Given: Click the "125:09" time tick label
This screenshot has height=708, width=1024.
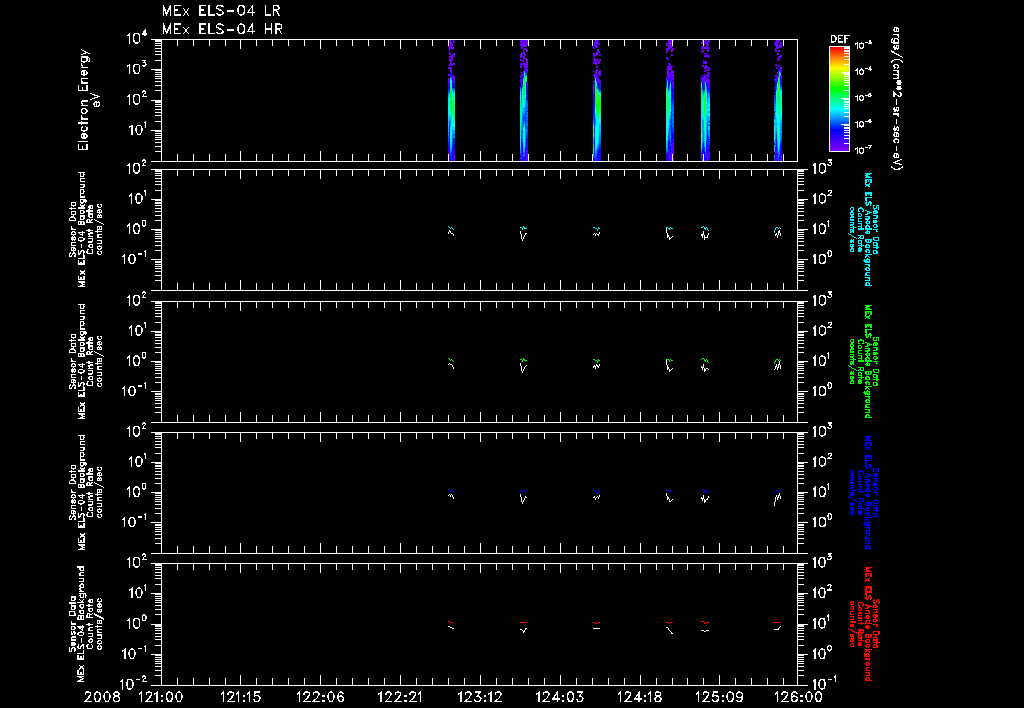Looking at the screenshot, I should (x=718, y=697).
